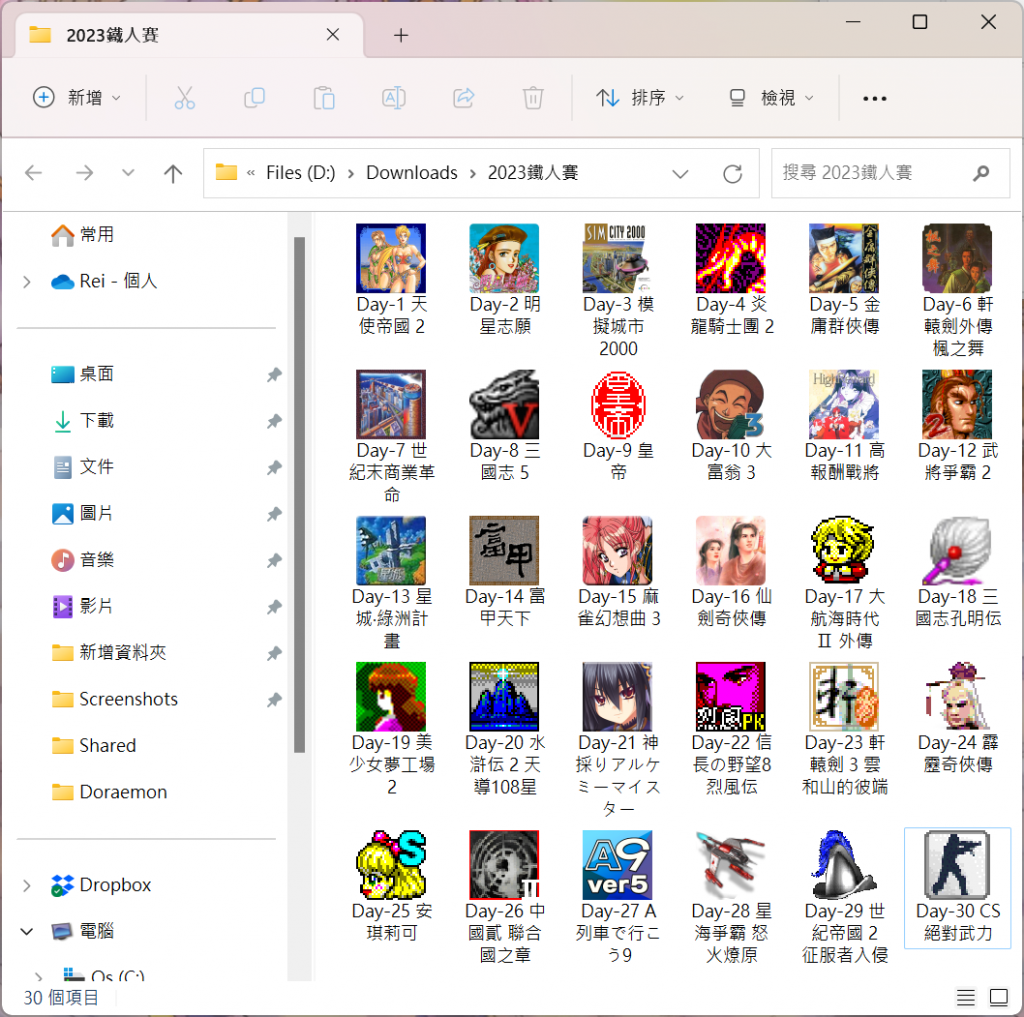This screenshot has width=1024, height=1017.
Task: Select the Day-28 星海爭霸 怒火燎原 file
Action: (x=731, y=897)
